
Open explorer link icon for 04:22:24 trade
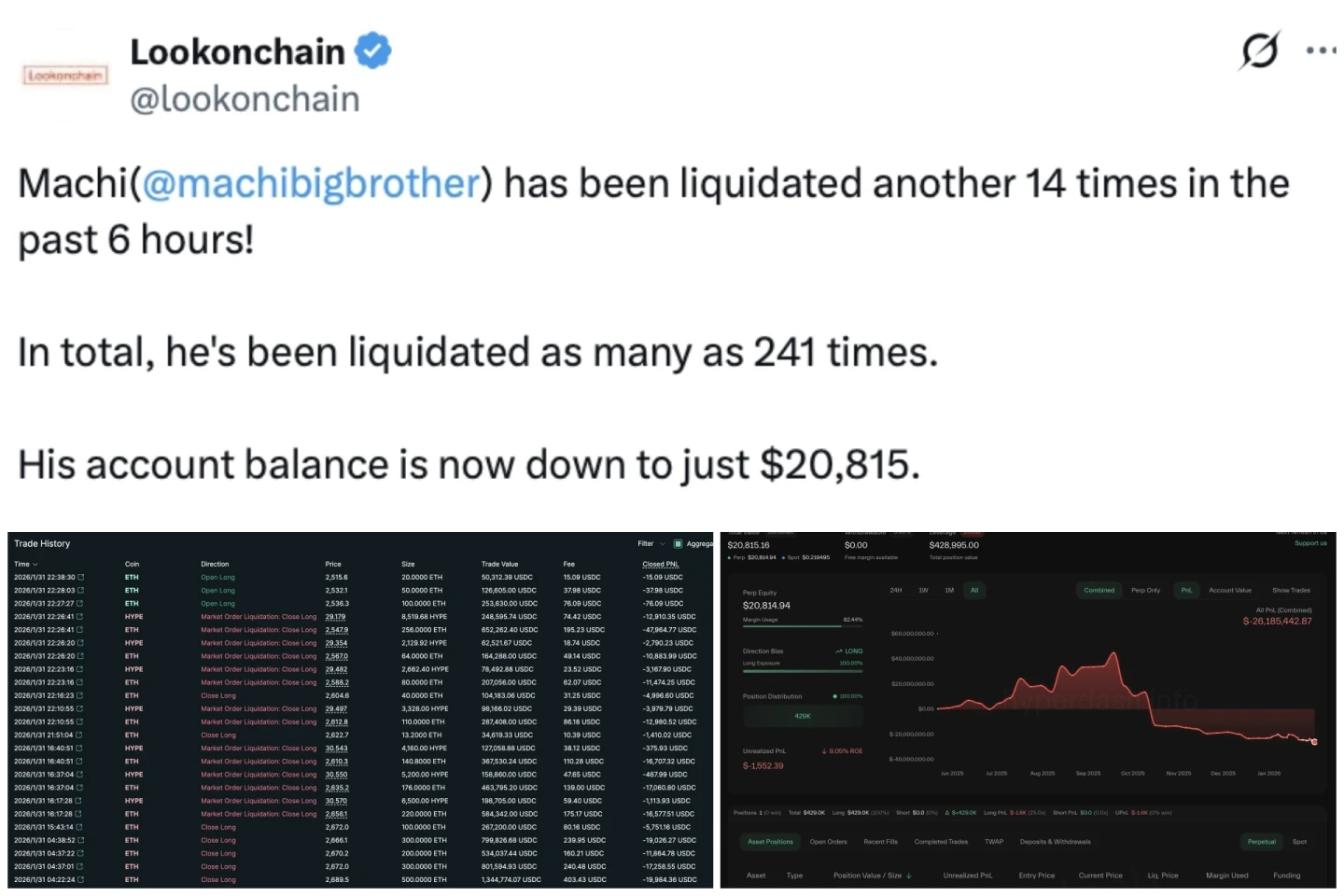pyautogui.click(x=81, y=880)
